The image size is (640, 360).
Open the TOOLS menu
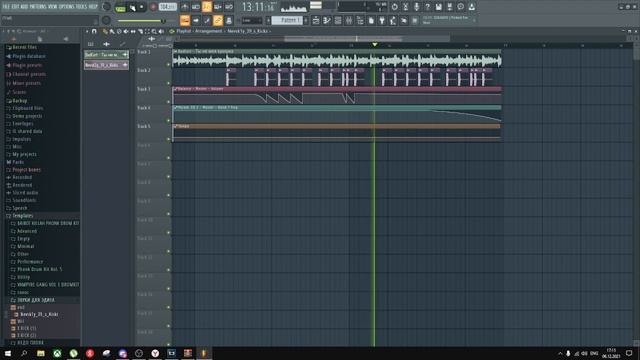81,7
